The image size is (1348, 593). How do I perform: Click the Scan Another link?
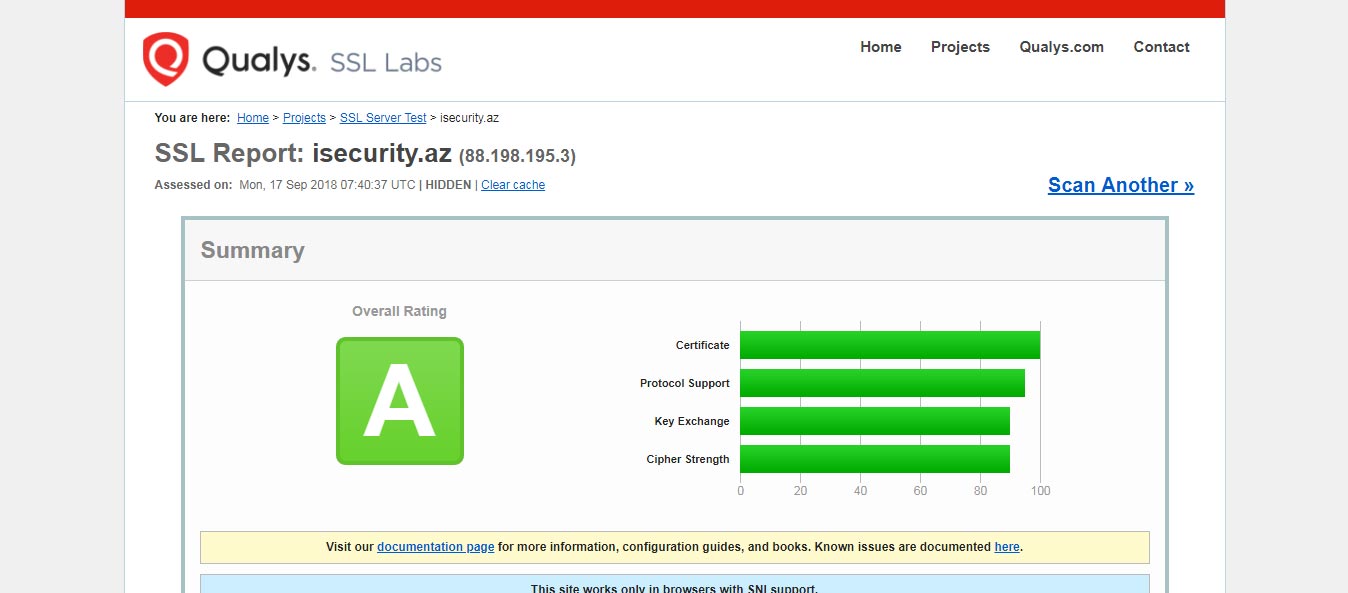[1121, 185]
